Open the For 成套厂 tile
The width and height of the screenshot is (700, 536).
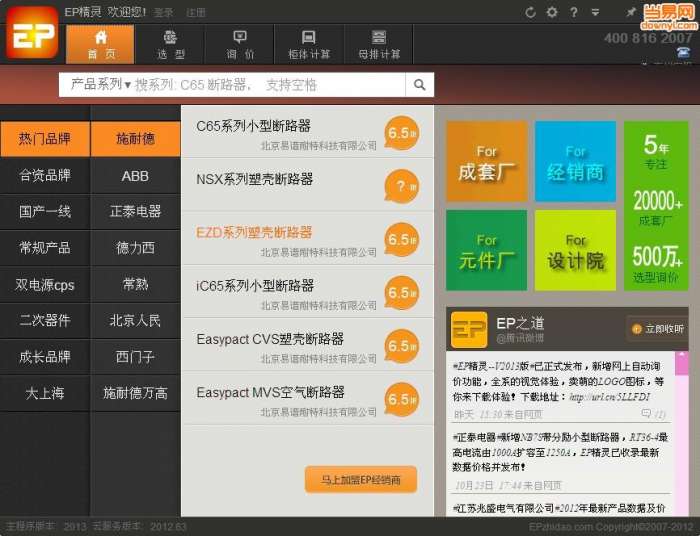487,161
